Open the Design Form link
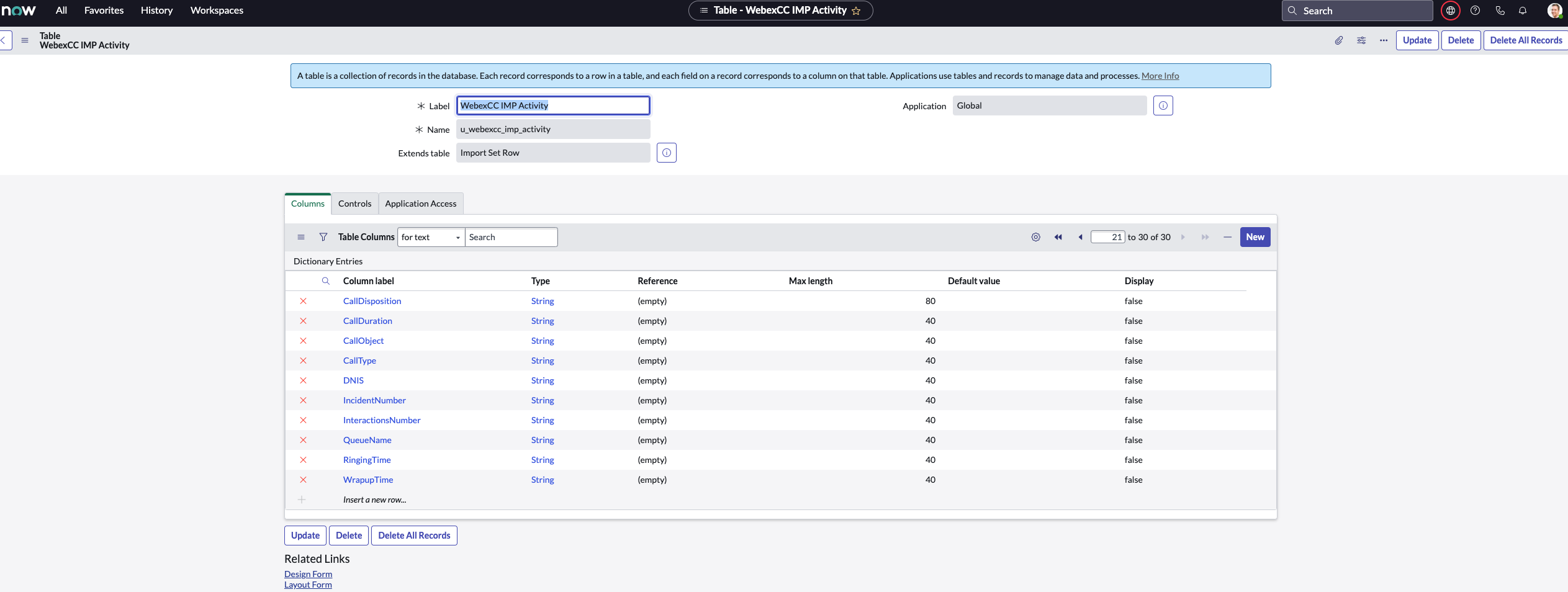 (308, 574)
